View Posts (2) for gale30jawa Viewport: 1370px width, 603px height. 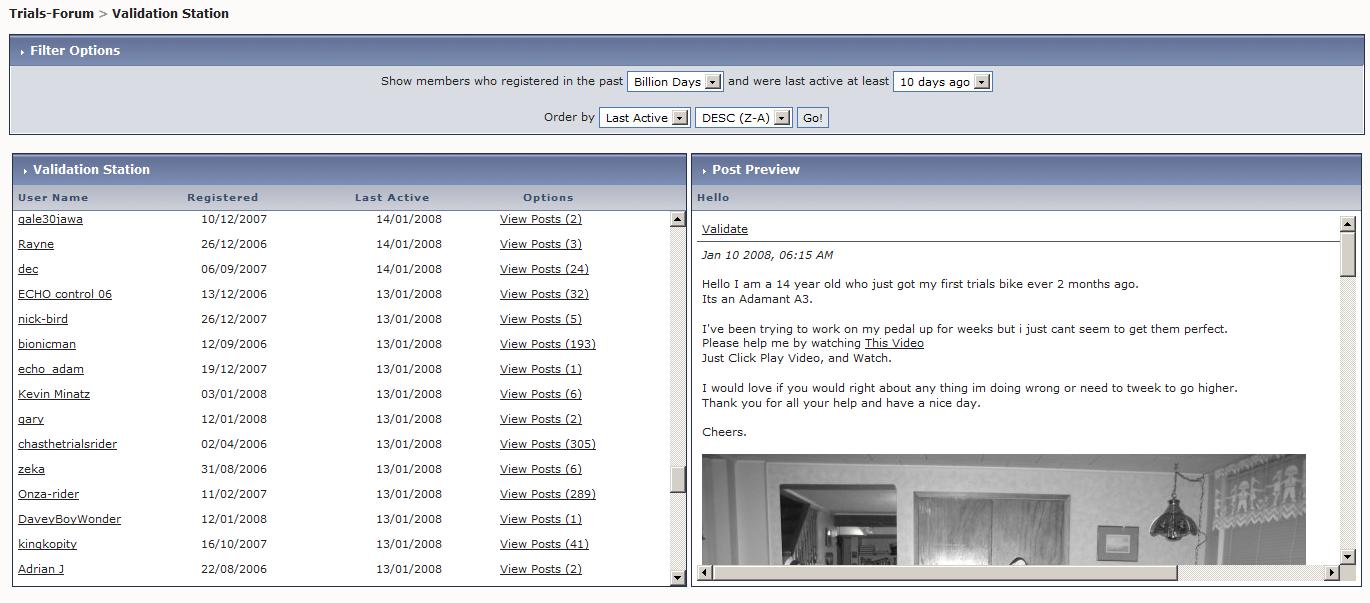541,219
